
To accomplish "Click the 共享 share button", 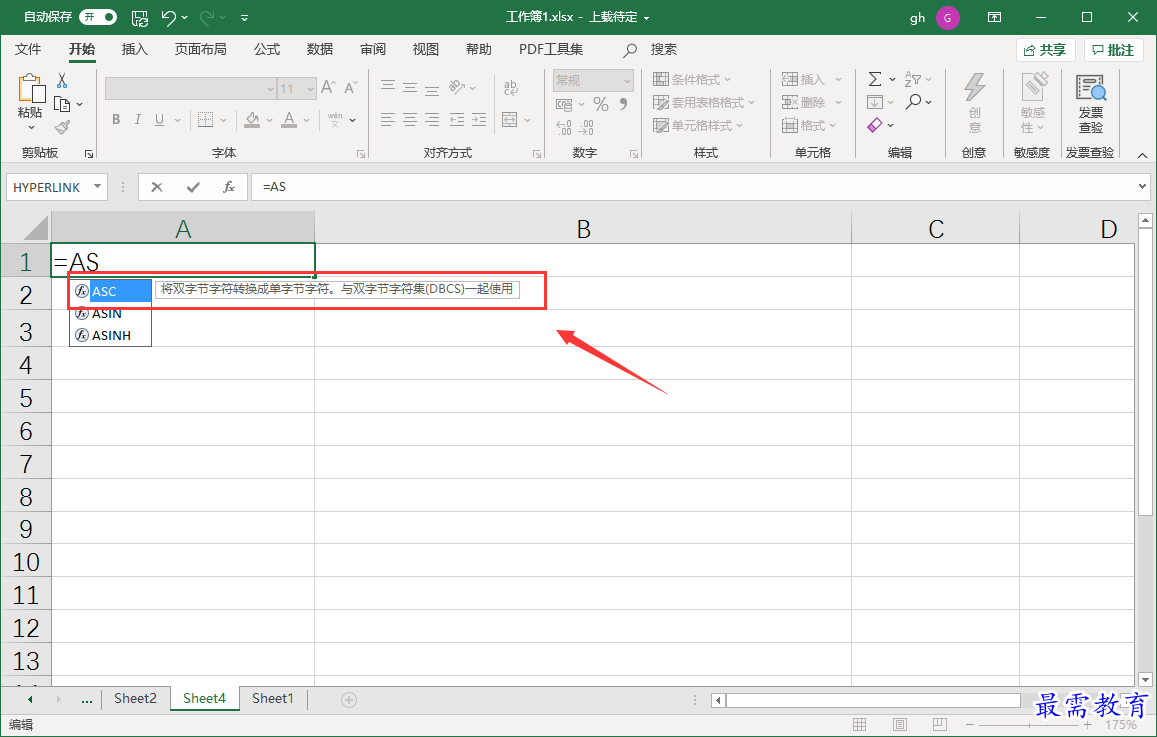I will pyautogui.click(x=1045, y=50).
